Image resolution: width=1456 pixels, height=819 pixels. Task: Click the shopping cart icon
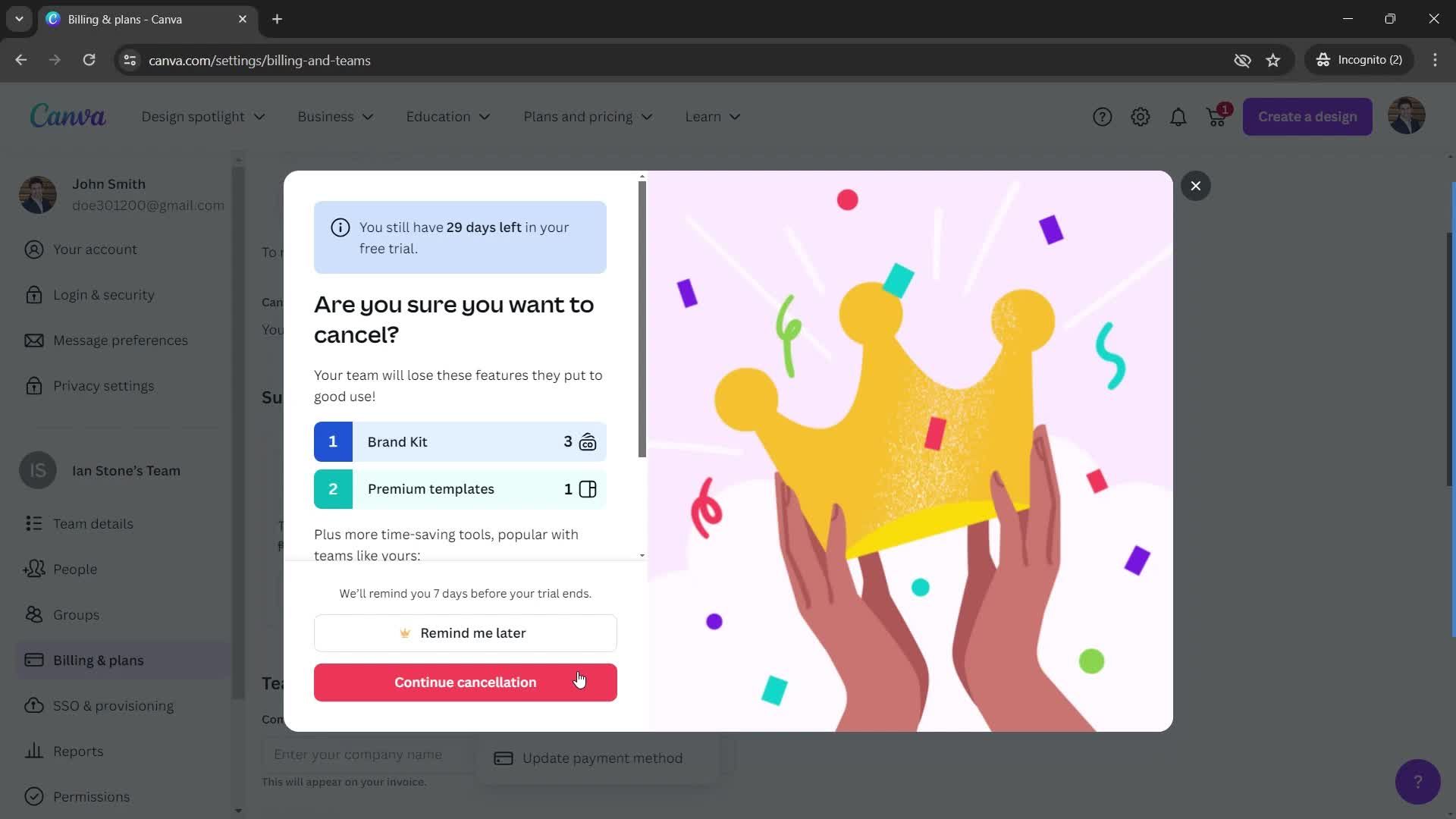click(1216, 117)
